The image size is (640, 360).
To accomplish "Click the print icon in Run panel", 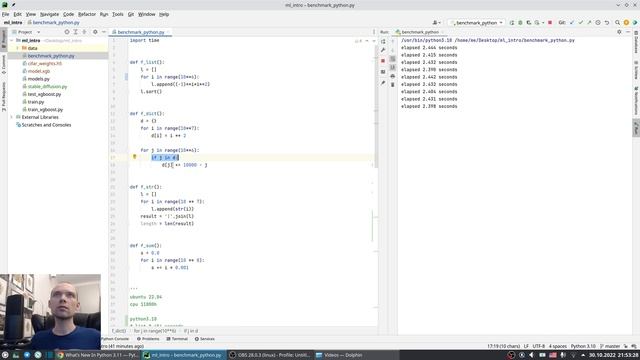I will (x=393, y=76).
